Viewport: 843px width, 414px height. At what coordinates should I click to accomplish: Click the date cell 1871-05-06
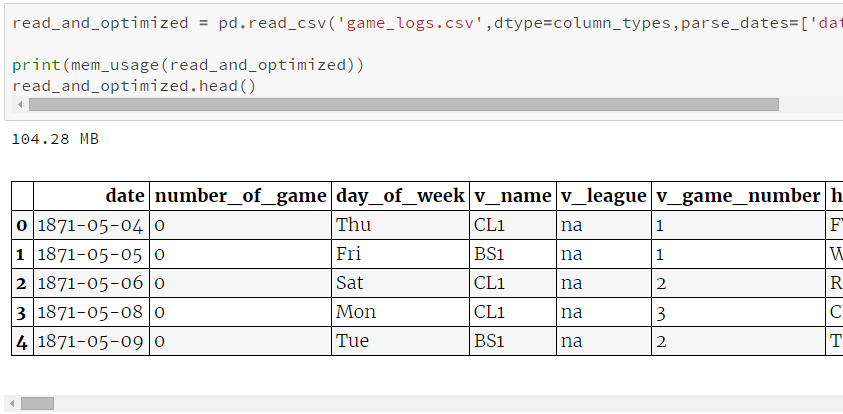[91, 283]
